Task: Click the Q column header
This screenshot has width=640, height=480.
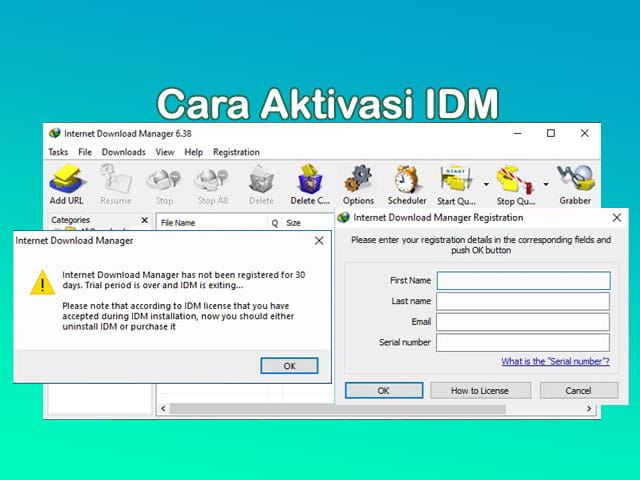Action: point(275,223)
